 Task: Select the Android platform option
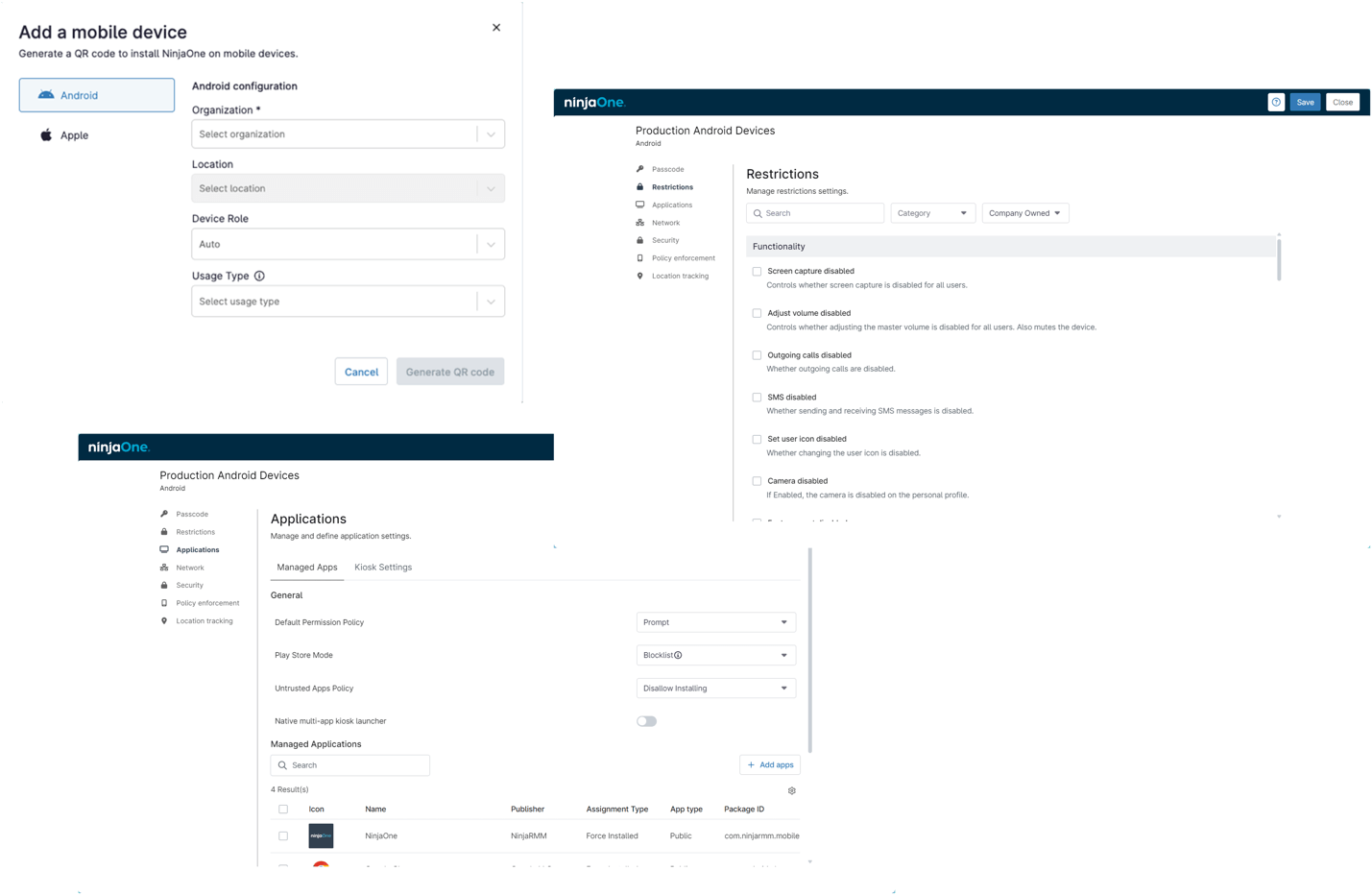(97, 95)
